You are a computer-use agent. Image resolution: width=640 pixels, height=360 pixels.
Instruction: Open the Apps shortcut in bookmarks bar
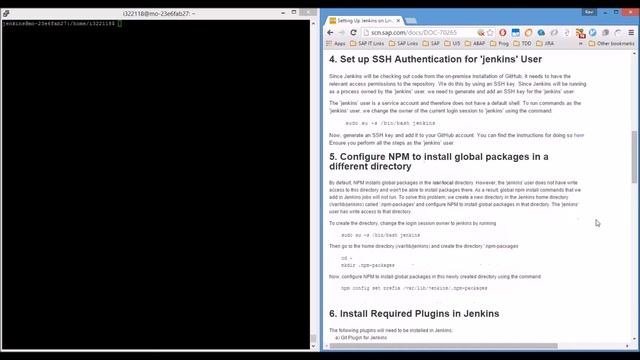point(336,43)
